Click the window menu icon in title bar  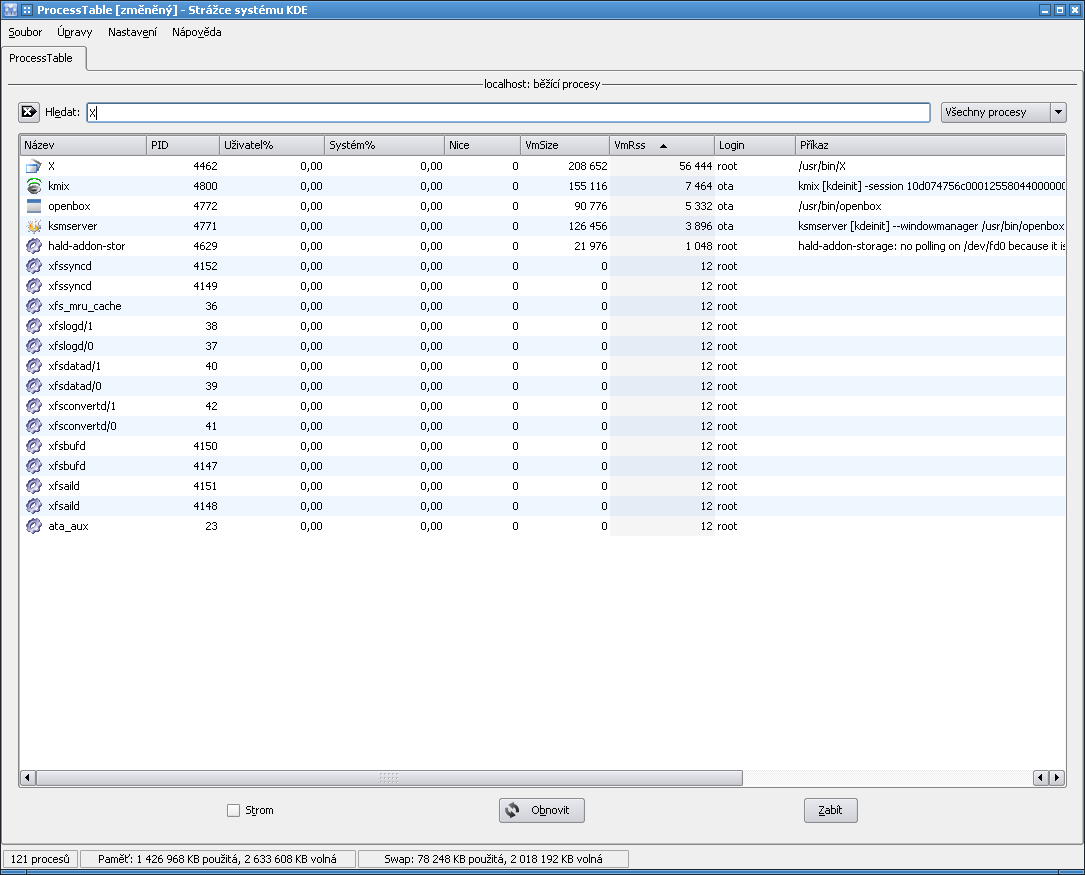(x=10, y=10)
